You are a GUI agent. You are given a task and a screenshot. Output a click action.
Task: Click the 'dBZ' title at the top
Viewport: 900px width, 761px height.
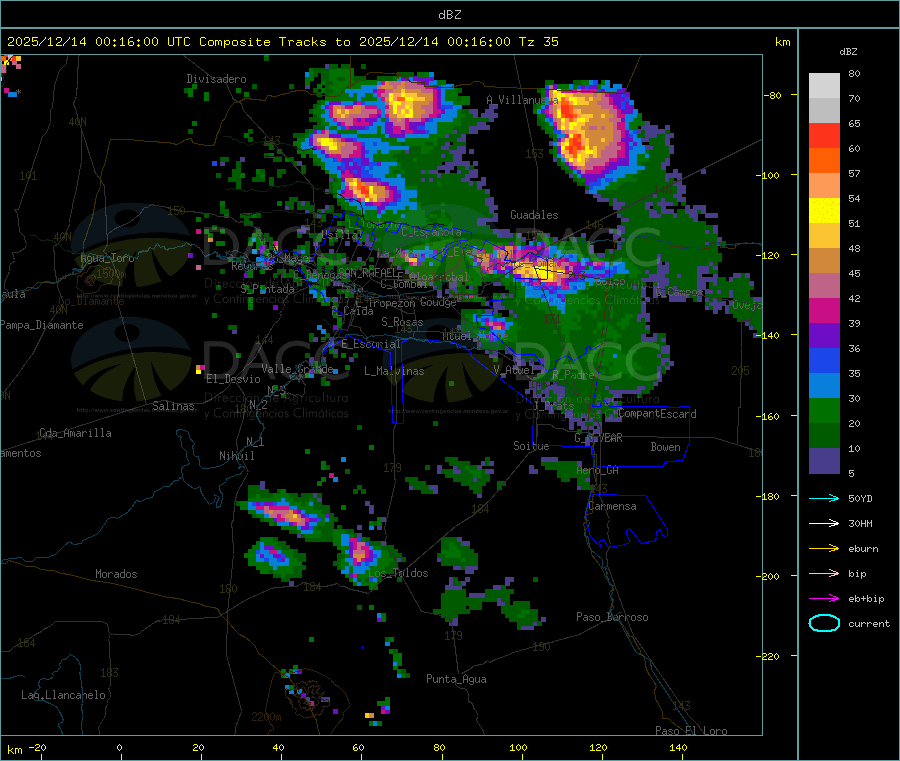coord(449,15)
